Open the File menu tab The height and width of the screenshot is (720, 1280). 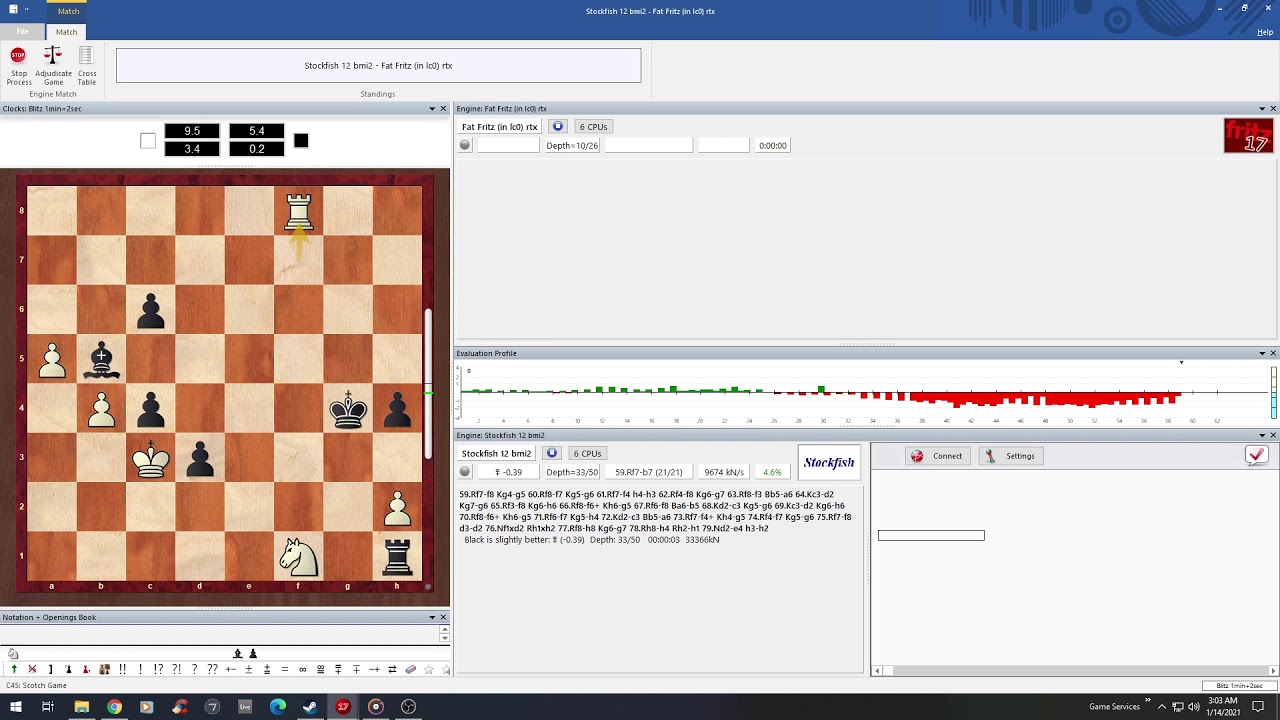pyautogui.click(x=22, y=32)
